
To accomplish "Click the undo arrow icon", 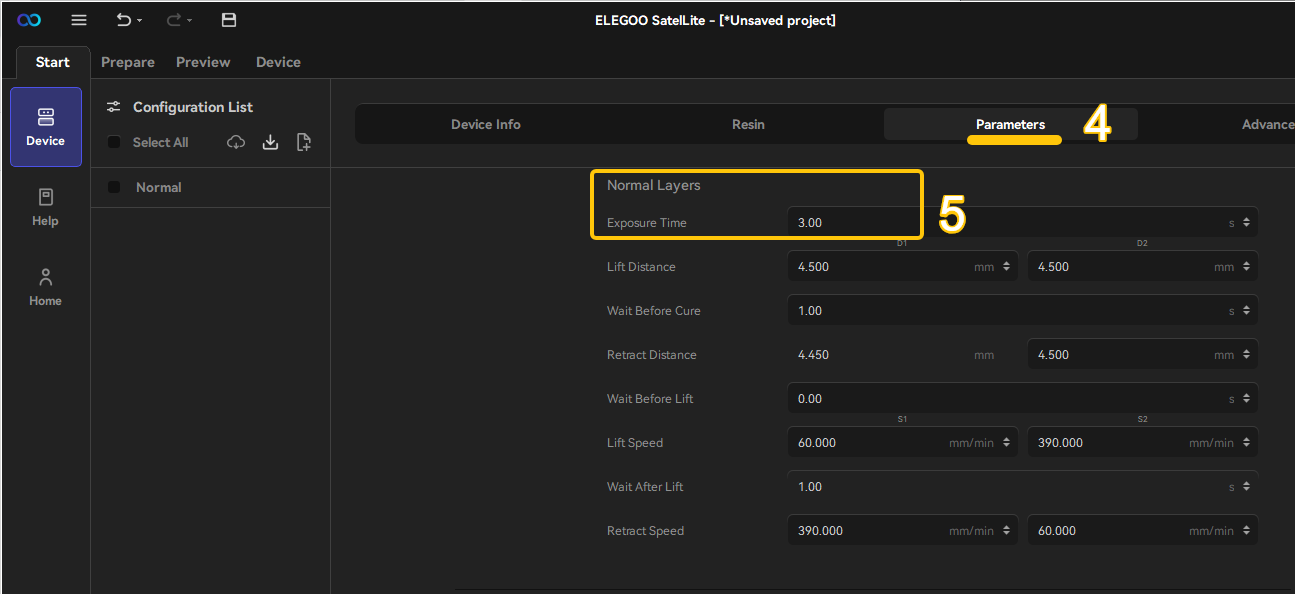I will pos(123,20).
